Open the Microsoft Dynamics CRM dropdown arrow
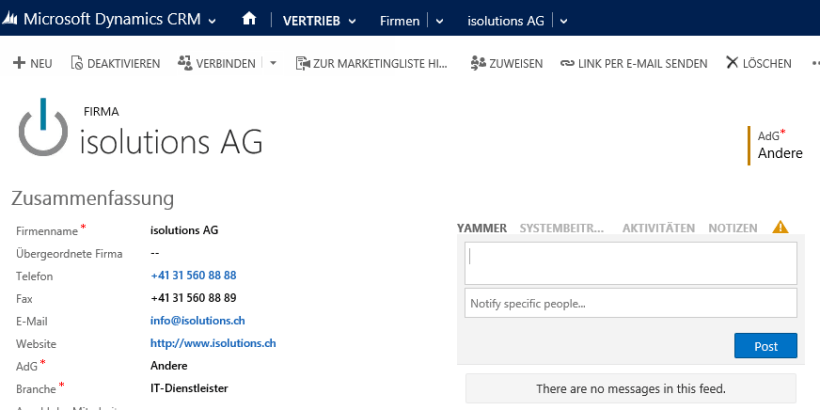The width and height of the screenshot is (820, 410). click(x=213, y=20)
